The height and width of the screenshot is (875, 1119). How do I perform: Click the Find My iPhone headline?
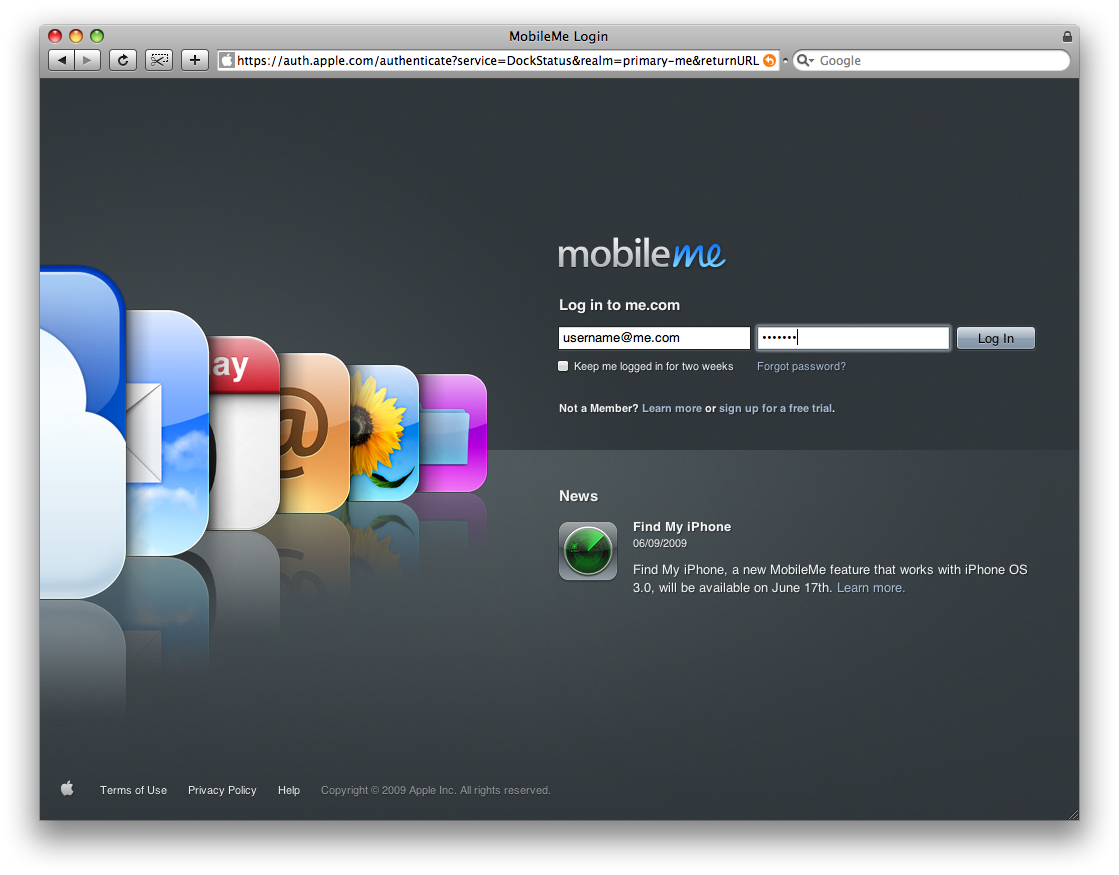point(682,527)
